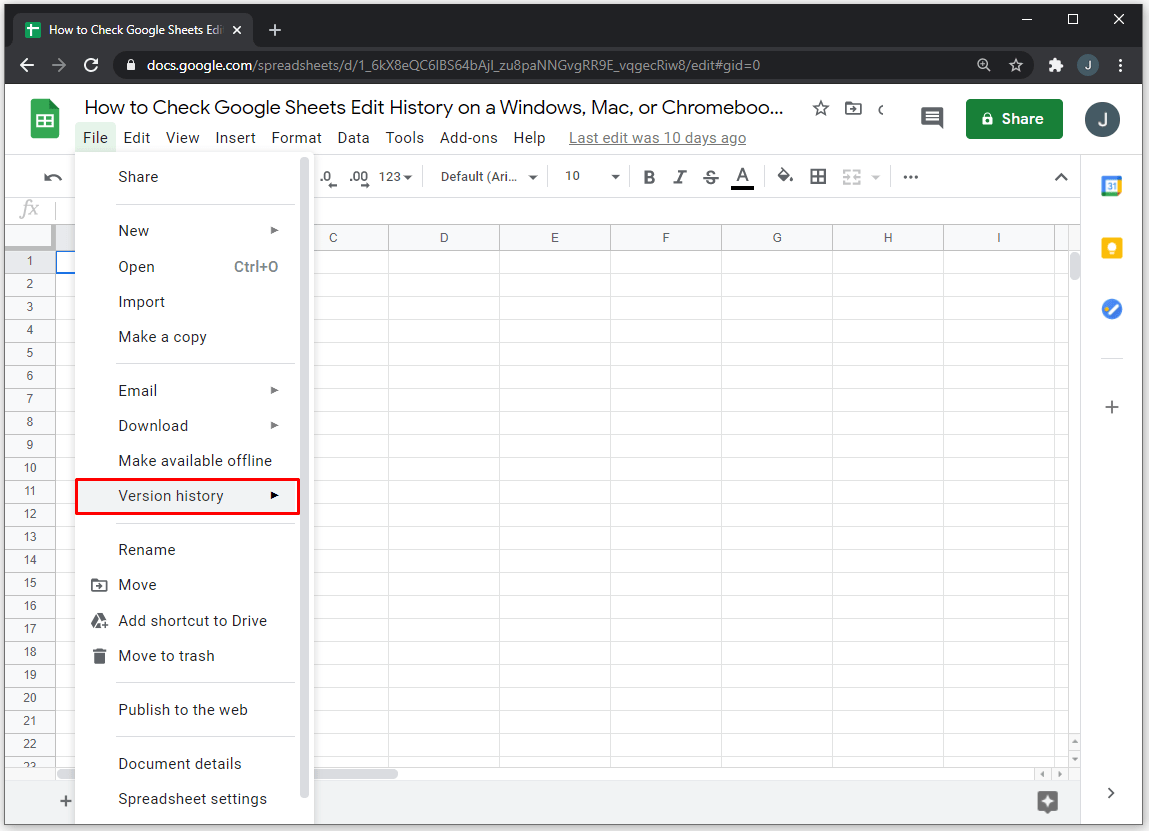Select Make a copy menu entry
The width and height of the screenshot is (1149, 831).
pos(162,337)
